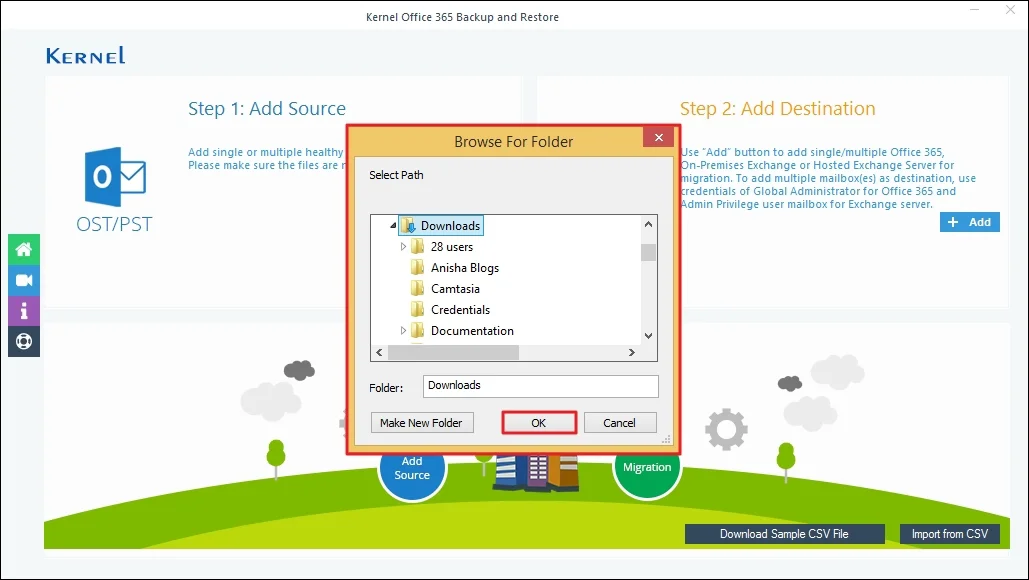The width and height of the screenshot is (1029, 580).
Task: Click the horizontal scrollbar thumb
Action: point(453,353)
